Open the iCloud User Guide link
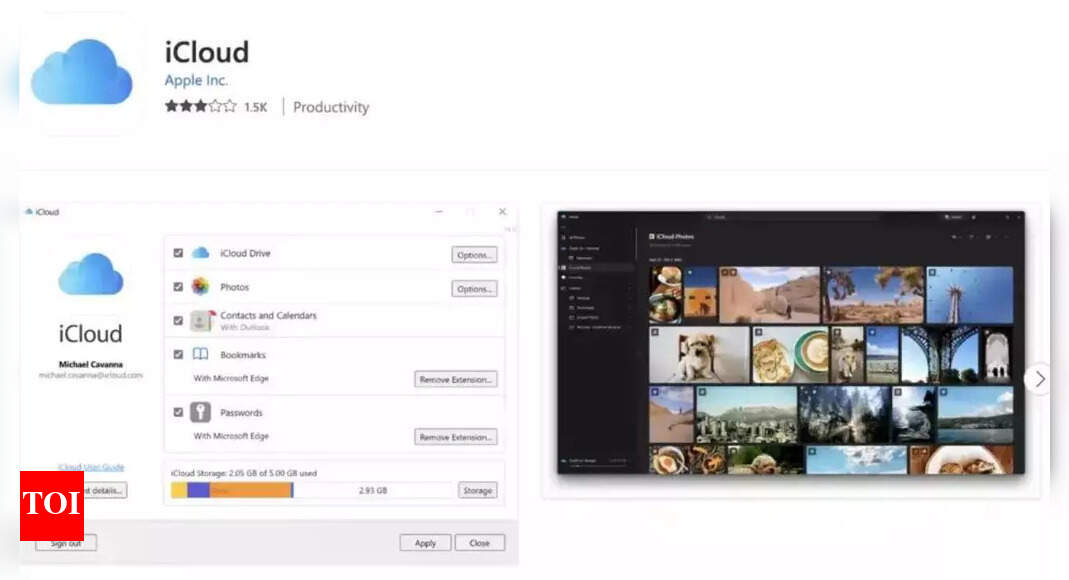Image resolution: width=1069 pixels, height=580 pixels. (88, 466)
